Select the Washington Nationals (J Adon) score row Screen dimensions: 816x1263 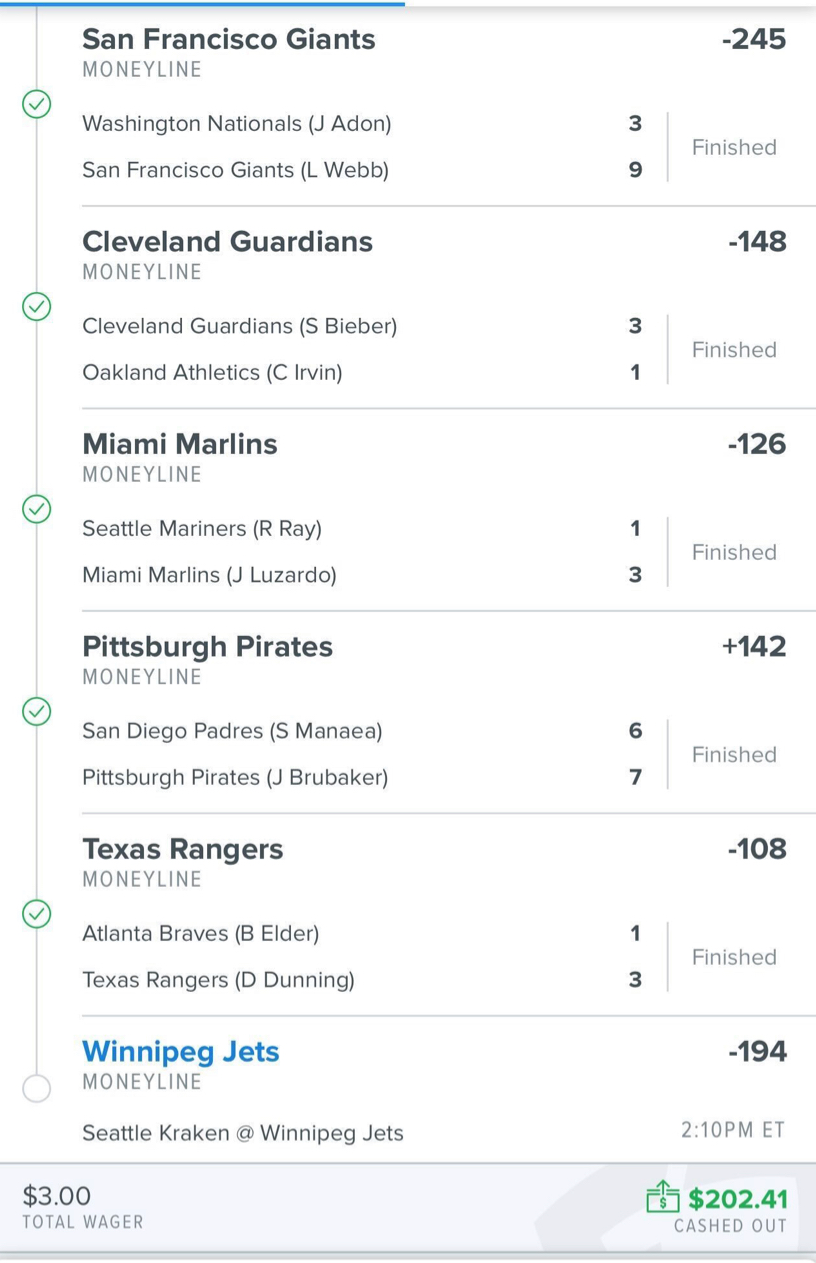(x=363, y=124)
